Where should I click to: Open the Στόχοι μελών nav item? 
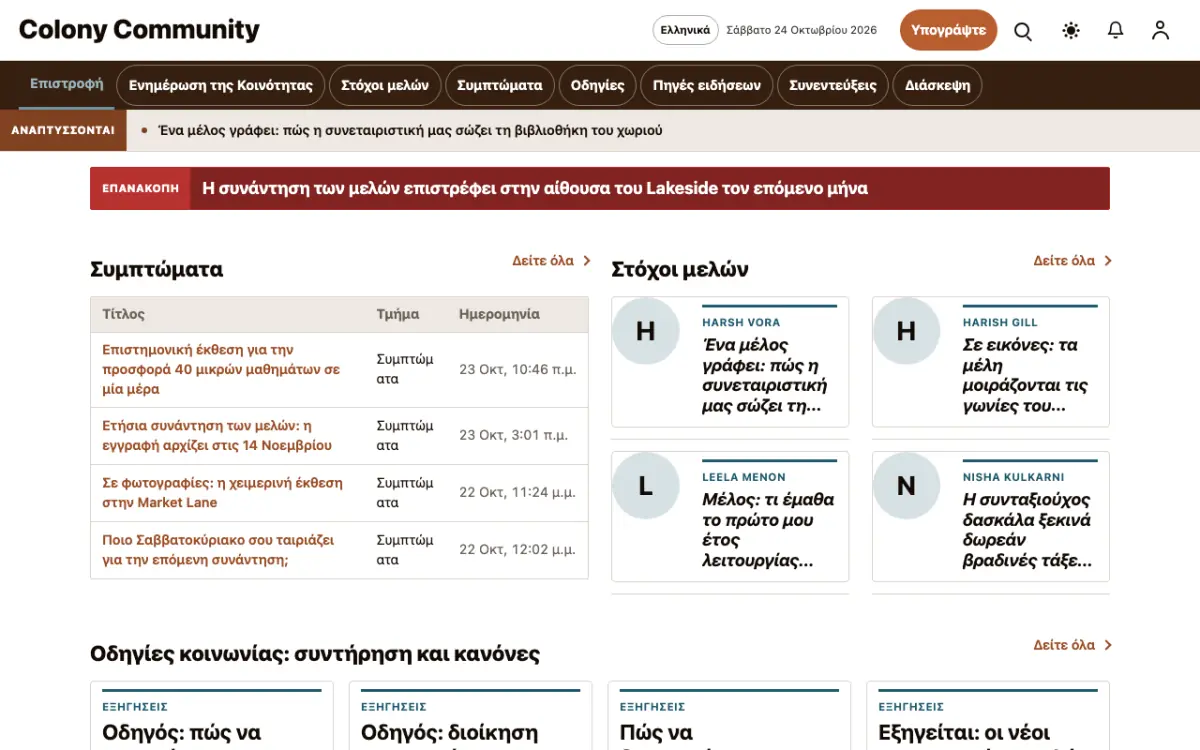point(385,85)
